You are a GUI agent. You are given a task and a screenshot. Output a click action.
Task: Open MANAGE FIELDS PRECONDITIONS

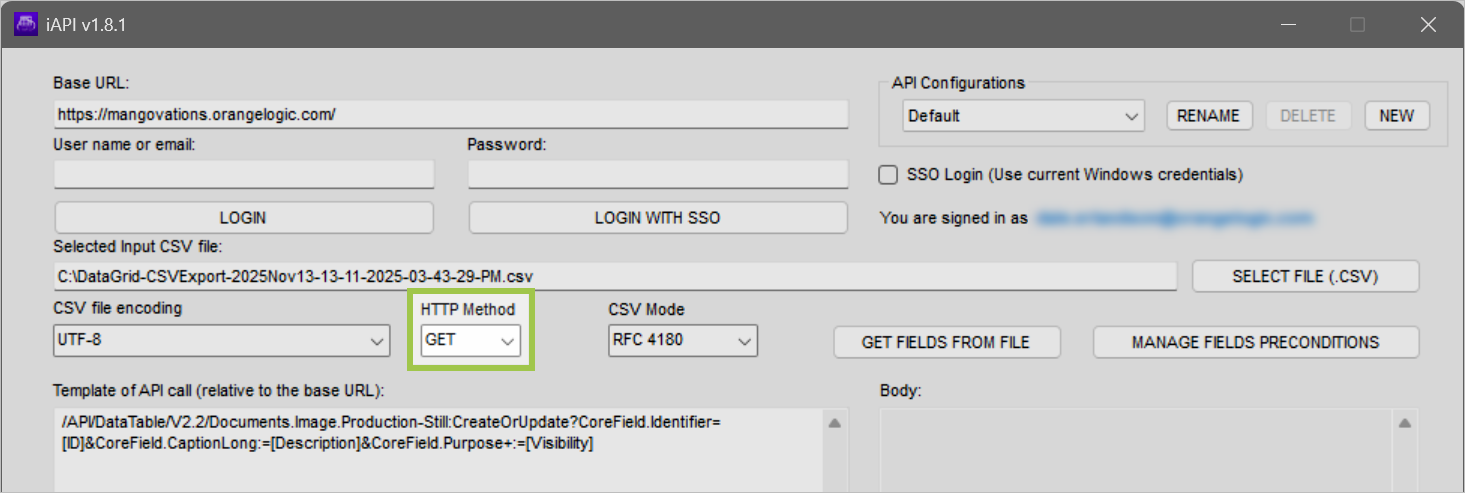(1255, 342)
